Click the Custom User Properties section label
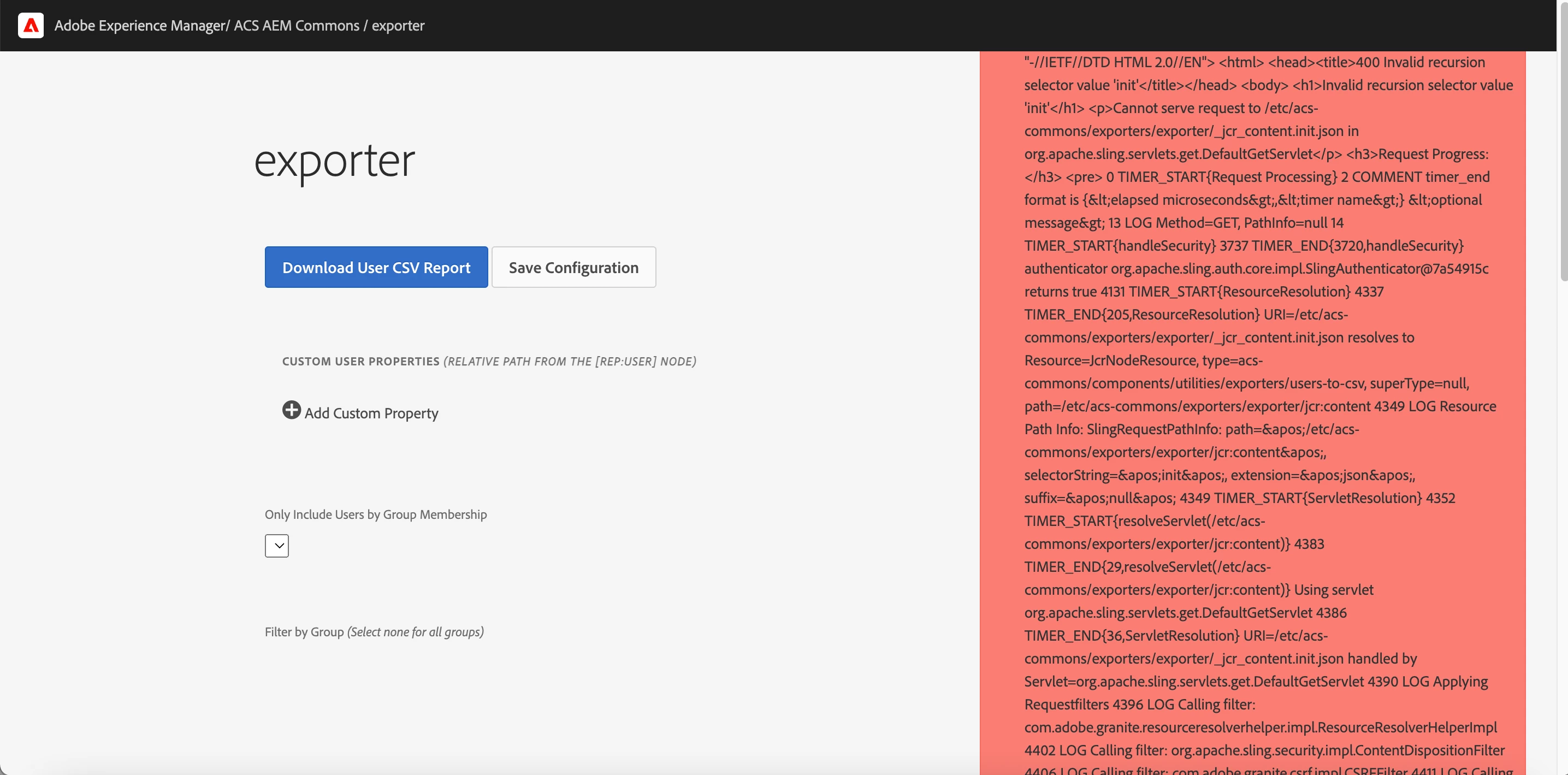Viewport: 1568px width, 775px height. coord(360,362)
